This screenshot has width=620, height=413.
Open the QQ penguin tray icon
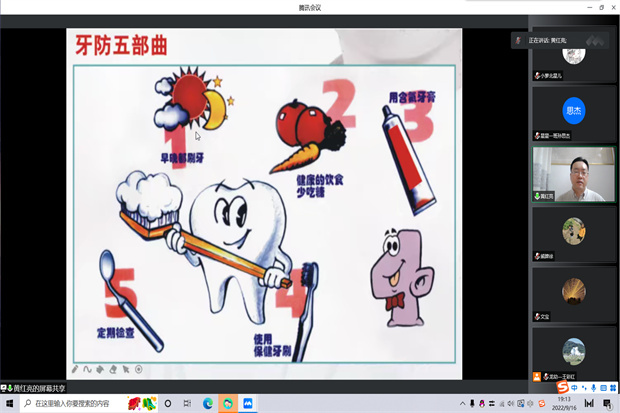click(x=482, y=404)
